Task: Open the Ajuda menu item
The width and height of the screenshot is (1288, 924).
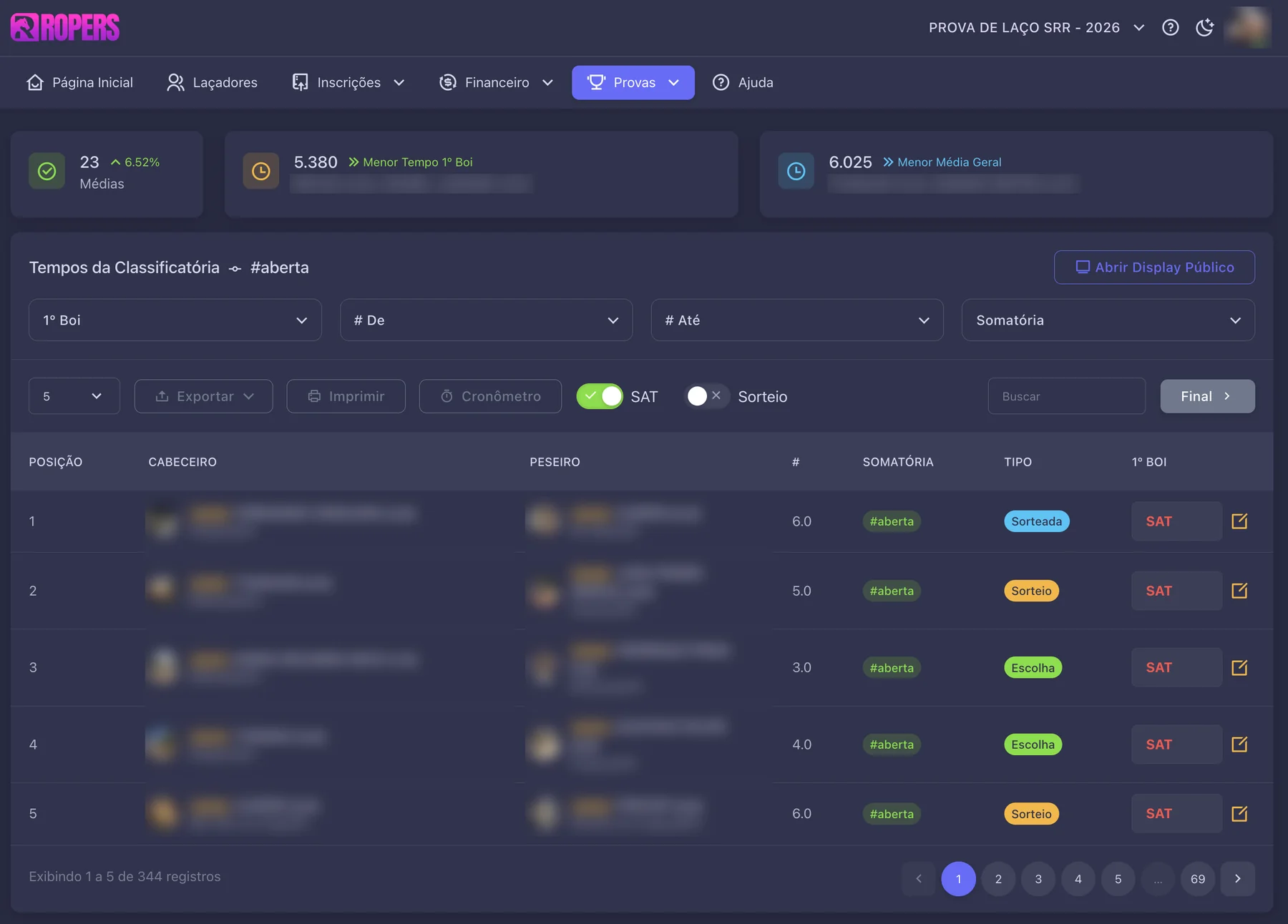Action: click(743, 82)
